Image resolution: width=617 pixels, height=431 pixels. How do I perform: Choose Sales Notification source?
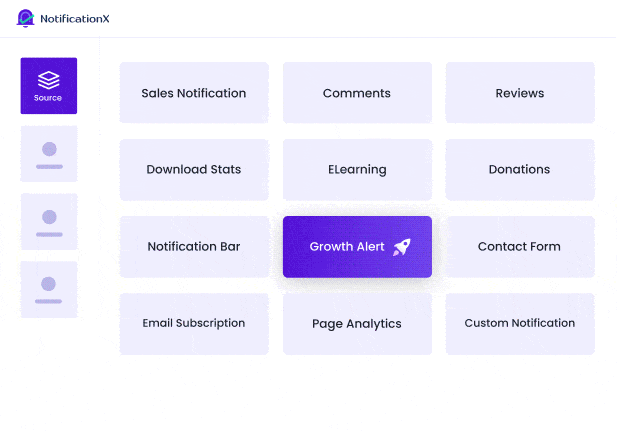point(194,93)
